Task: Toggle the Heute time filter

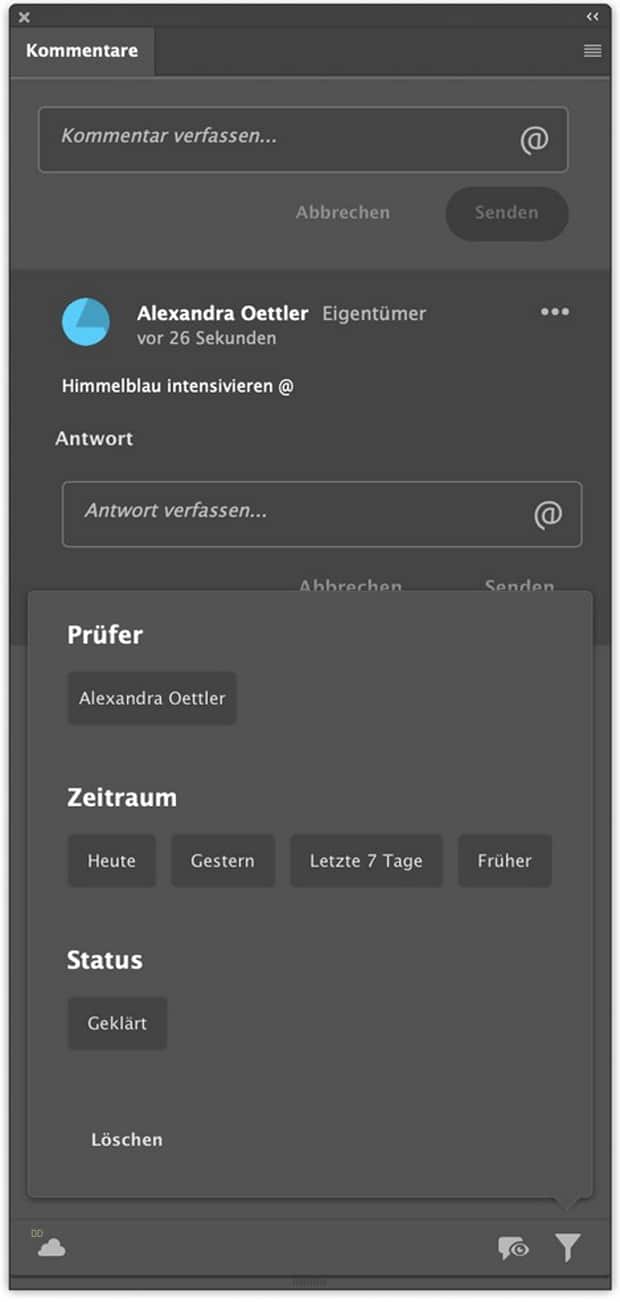Action: (x=112, y=861)
